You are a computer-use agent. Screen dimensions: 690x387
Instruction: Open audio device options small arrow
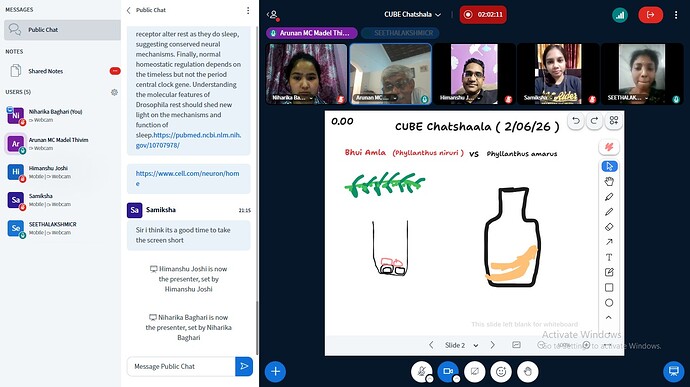click(x=429, y=379)
